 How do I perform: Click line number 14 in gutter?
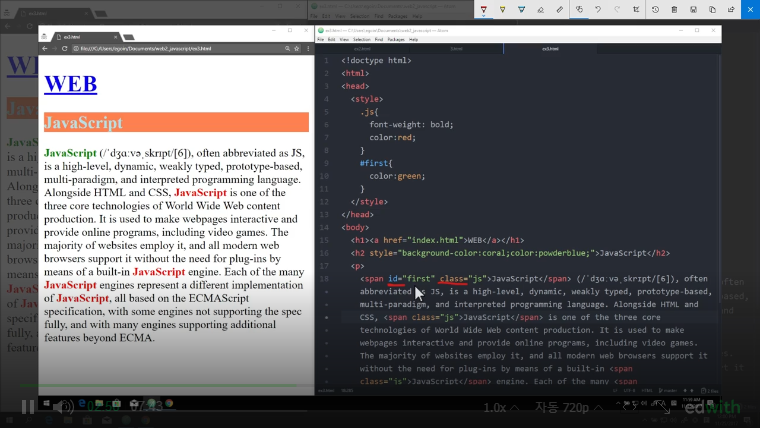tap(324, 227)
